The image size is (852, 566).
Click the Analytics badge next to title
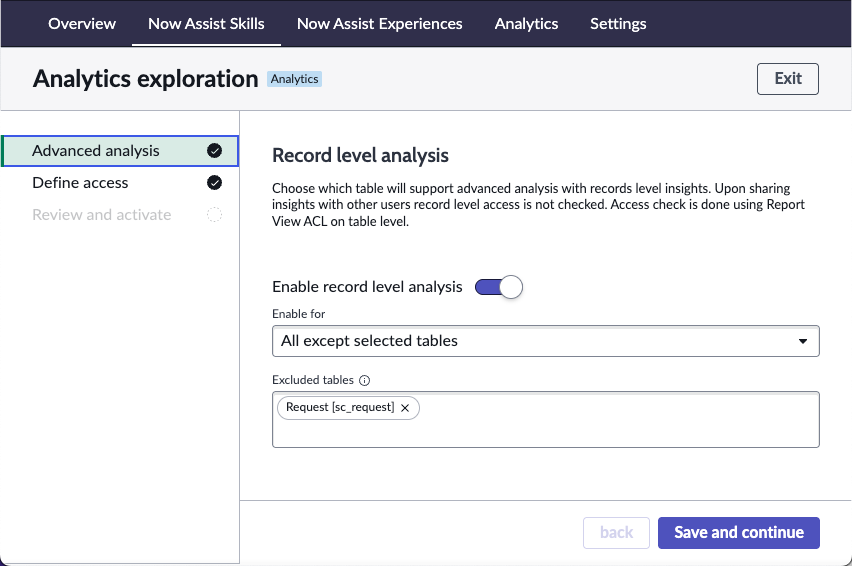pos(295,79)
